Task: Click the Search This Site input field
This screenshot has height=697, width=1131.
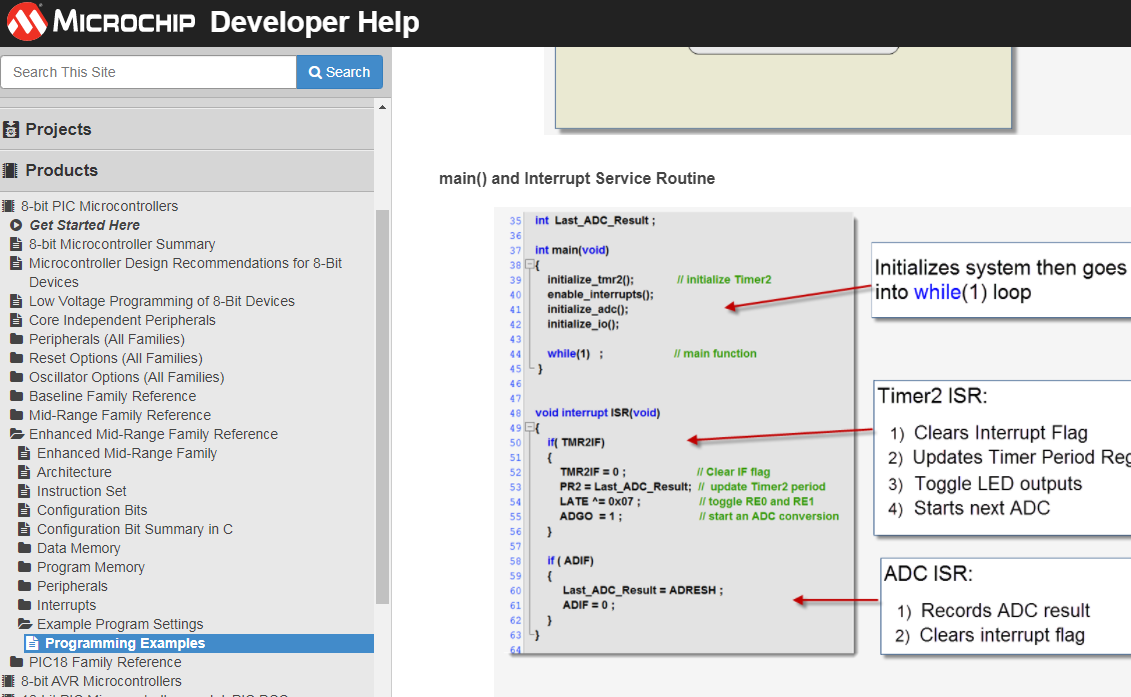Action: pos(149,72)
